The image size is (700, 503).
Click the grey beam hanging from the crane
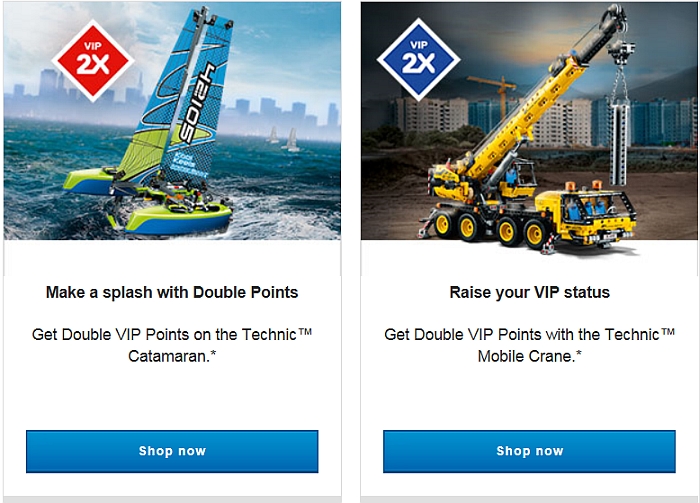619,145
